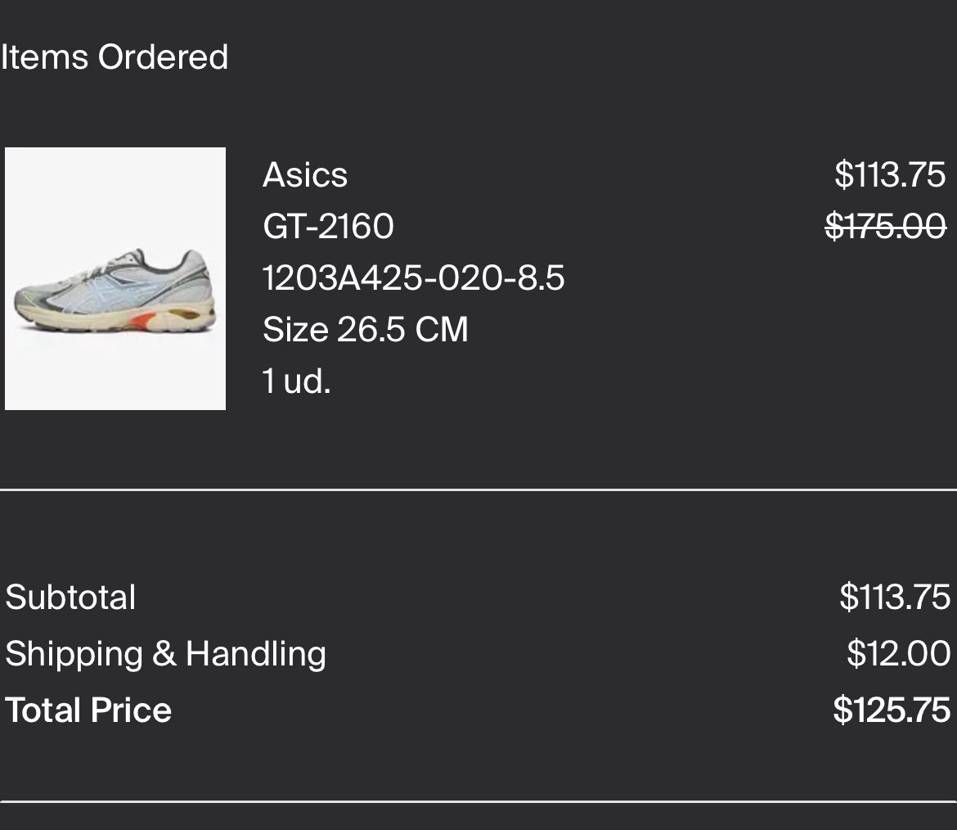957x830 pixels.
Task: Click the orange midsole of pictured sneaker
Action: [x=141, y=320]
